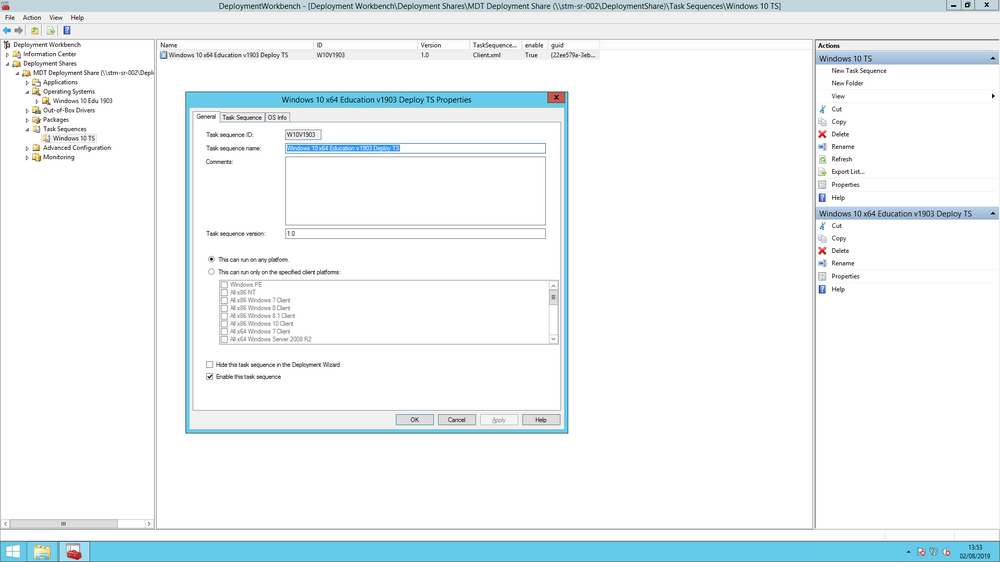This screenshot has height=562, width=1000.
Task: Click New Folder in Actions pane
Action: click(847, 84)
